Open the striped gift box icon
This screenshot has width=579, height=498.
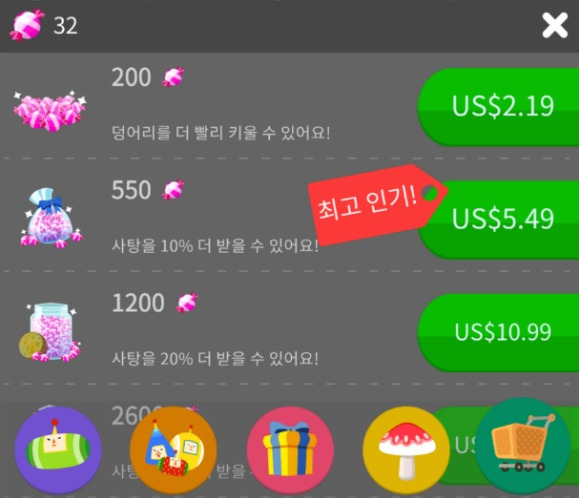290,450
